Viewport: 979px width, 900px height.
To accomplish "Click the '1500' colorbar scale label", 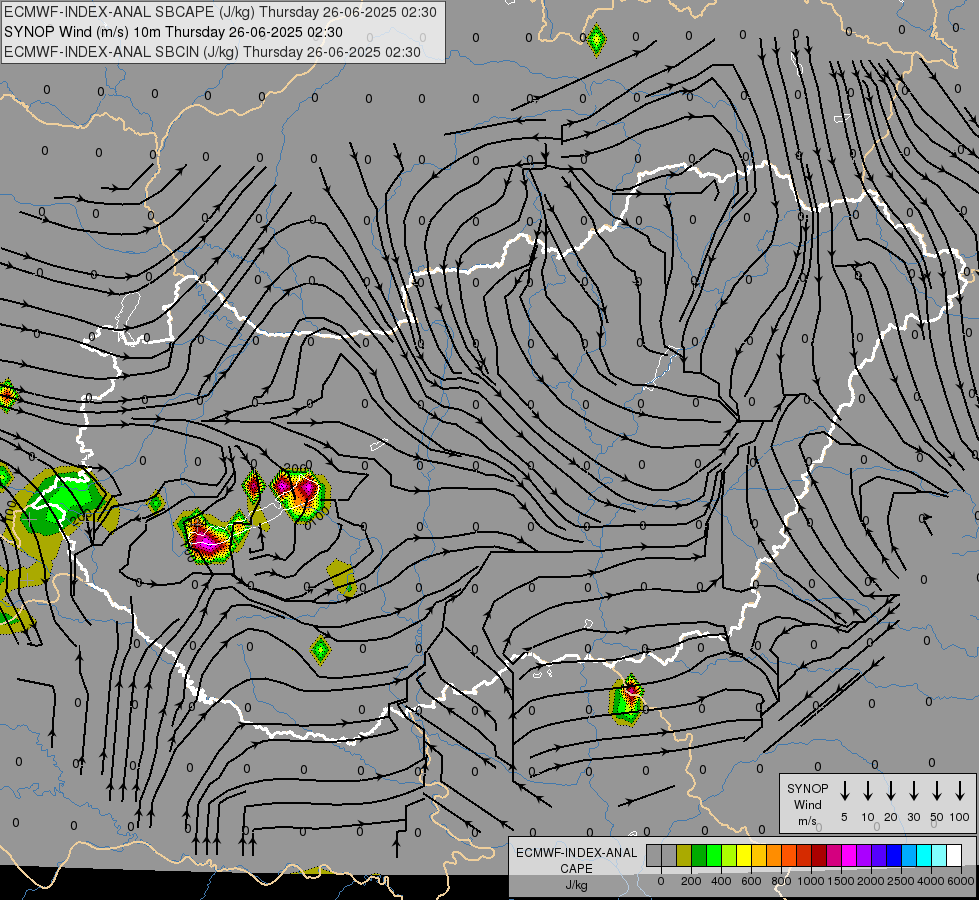I will point(841,881).
